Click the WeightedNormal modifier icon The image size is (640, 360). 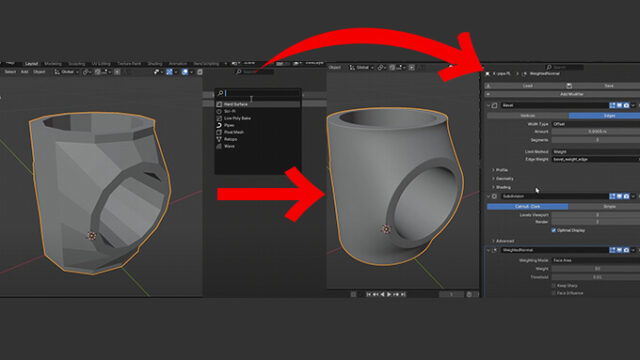tap(495, 250)
